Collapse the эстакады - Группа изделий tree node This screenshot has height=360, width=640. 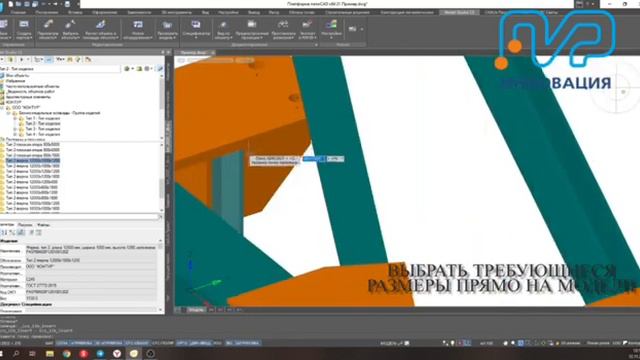click(8, 113)
